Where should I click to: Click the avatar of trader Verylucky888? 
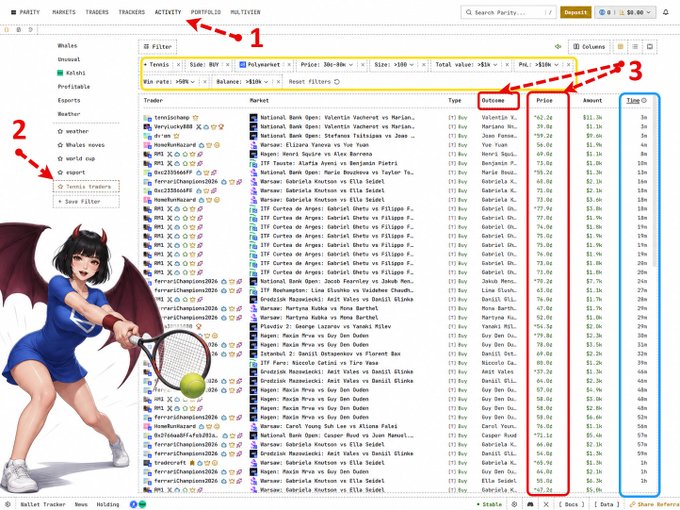click(147, 127)
